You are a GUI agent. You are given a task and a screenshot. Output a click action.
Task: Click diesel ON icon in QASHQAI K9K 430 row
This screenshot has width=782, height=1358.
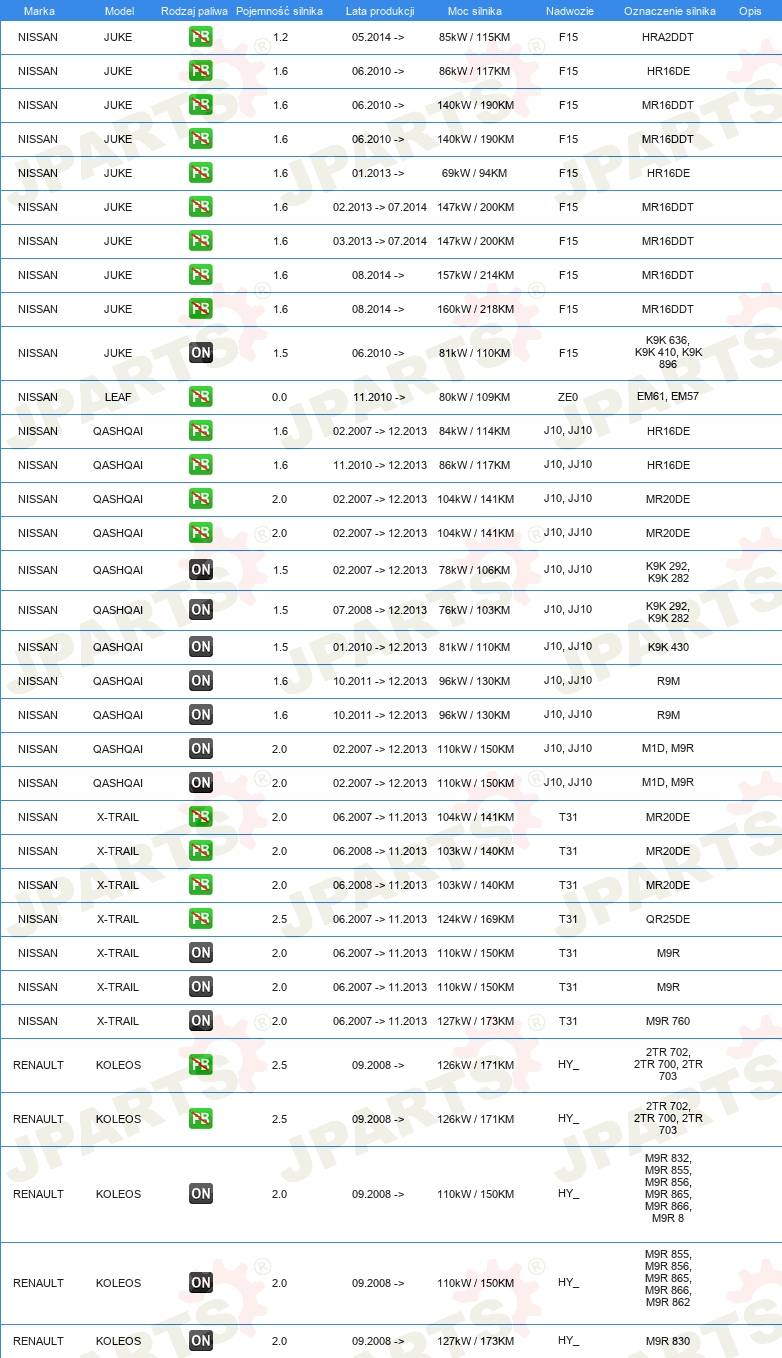point(201,647)
